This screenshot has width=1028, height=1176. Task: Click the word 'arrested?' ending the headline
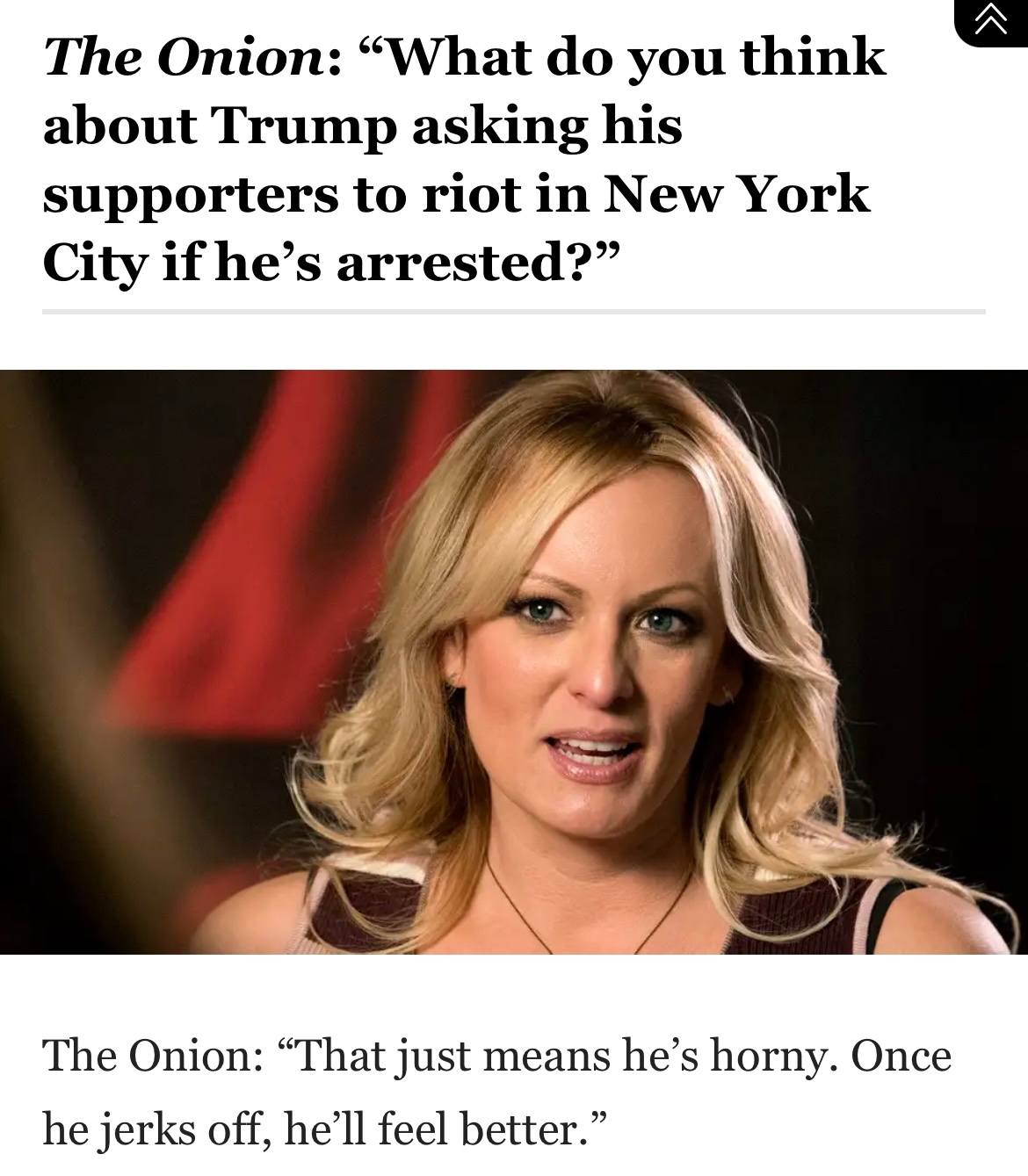pos(465,263)
